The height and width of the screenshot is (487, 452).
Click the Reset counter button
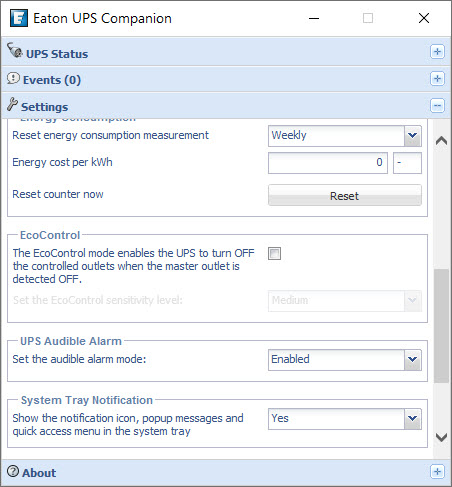(345, 195)
